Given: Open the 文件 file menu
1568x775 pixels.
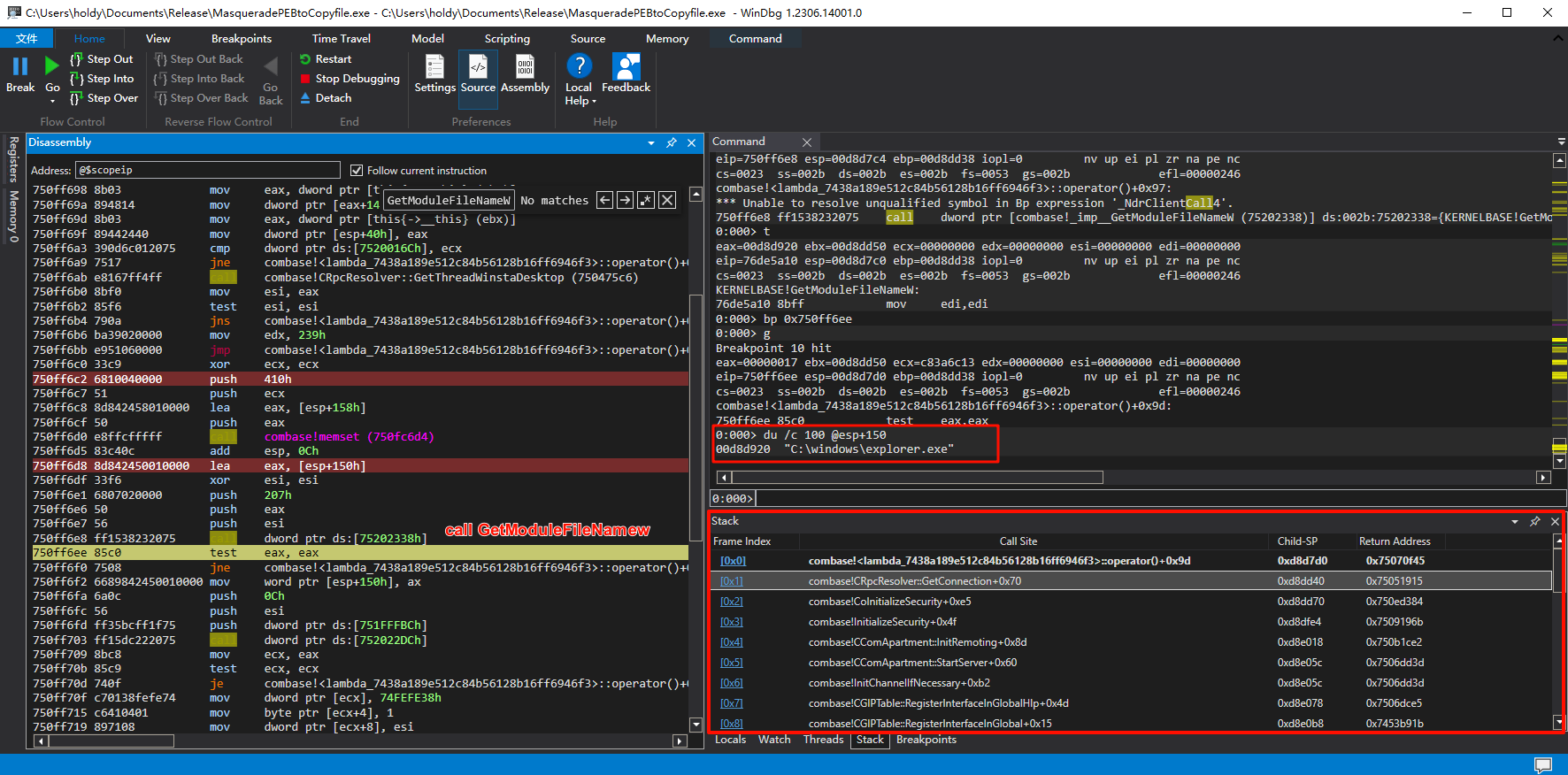Looking at the screenshot, I should pos(27,39).
